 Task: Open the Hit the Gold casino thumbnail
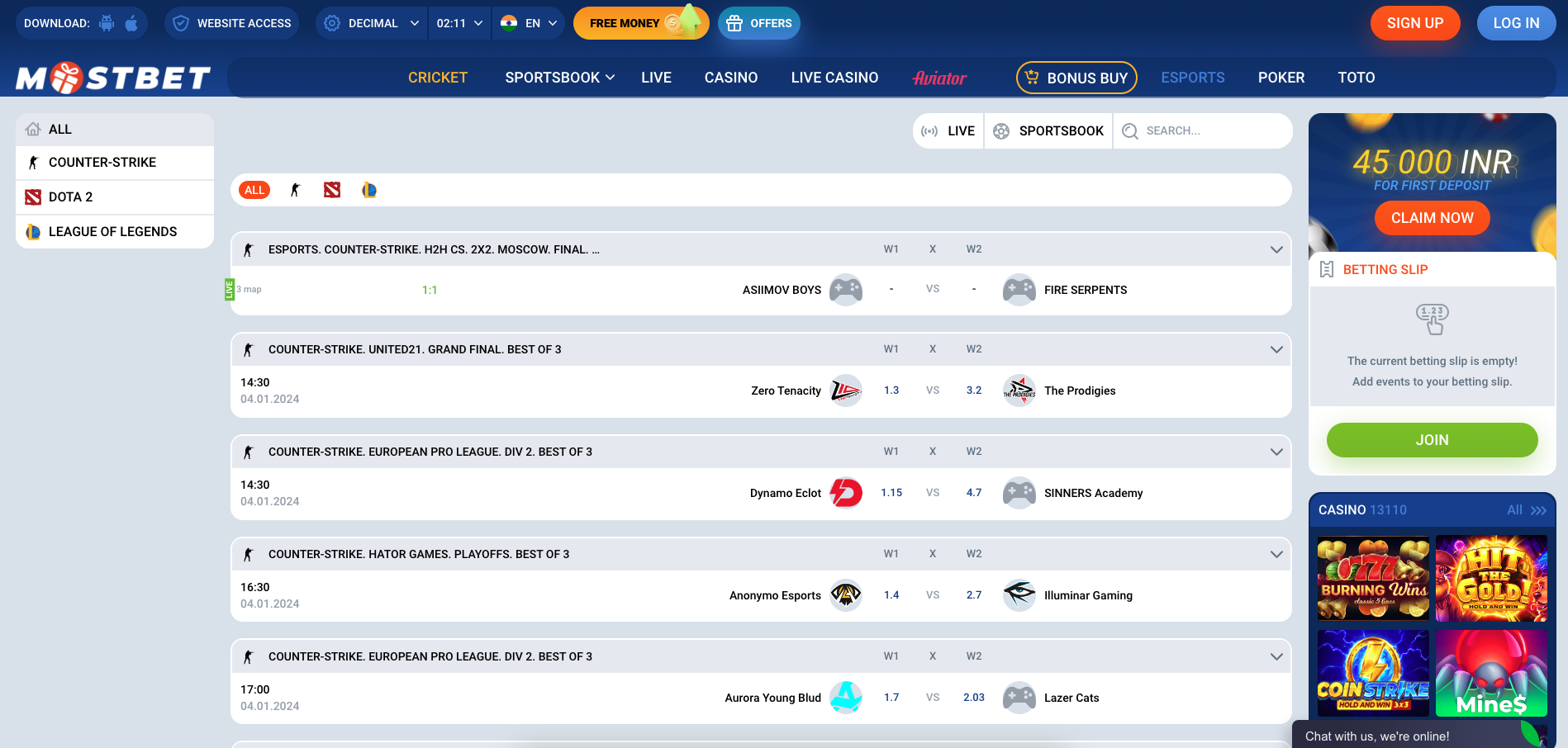[x=1491, y=579]
